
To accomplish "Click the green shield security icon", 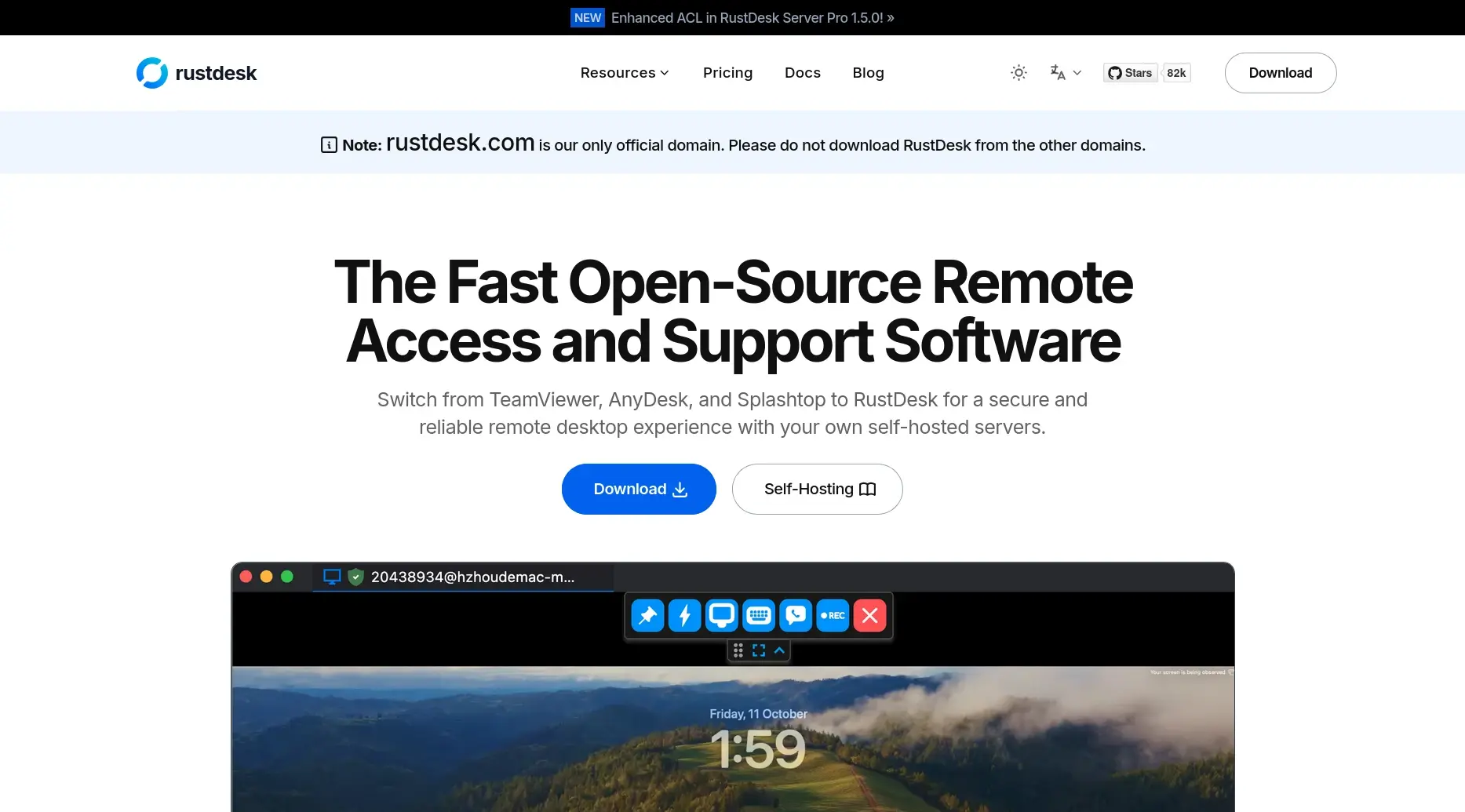I will click(355, 577).
